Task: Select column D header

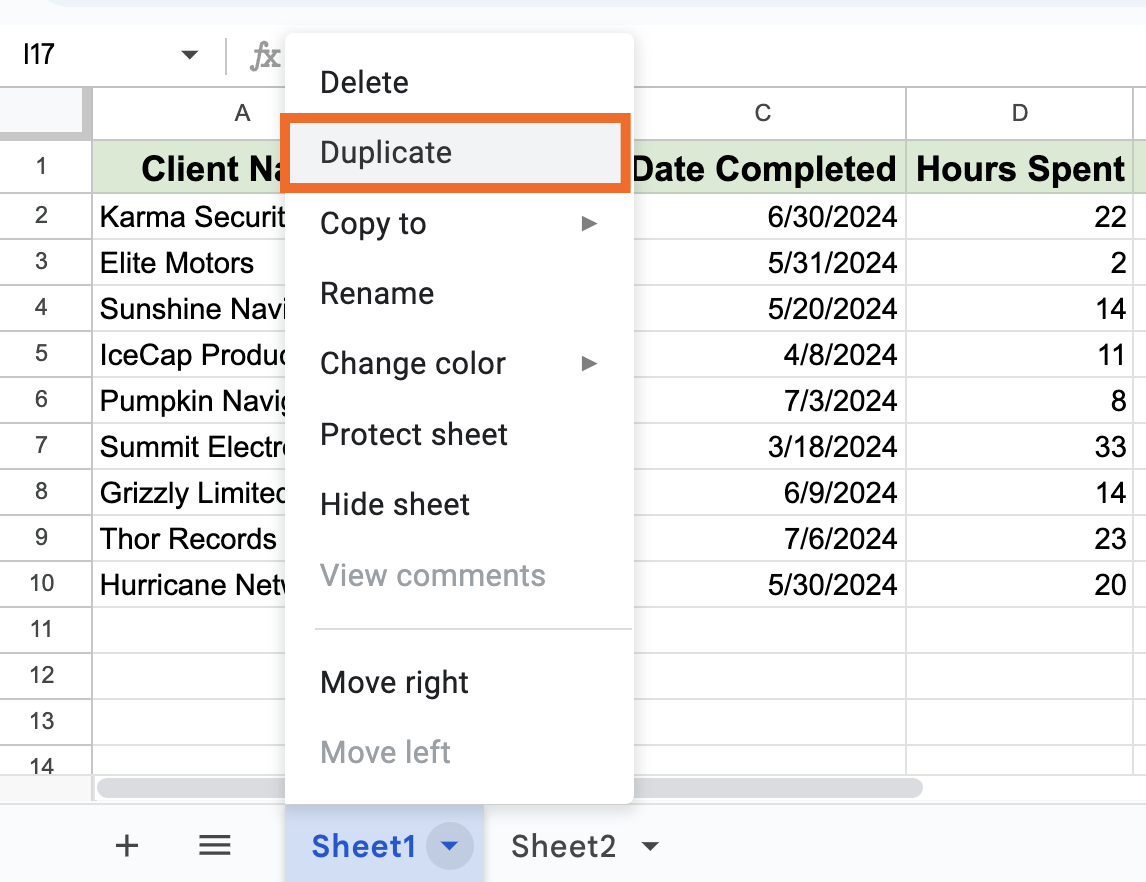Action: (1020, 113)
